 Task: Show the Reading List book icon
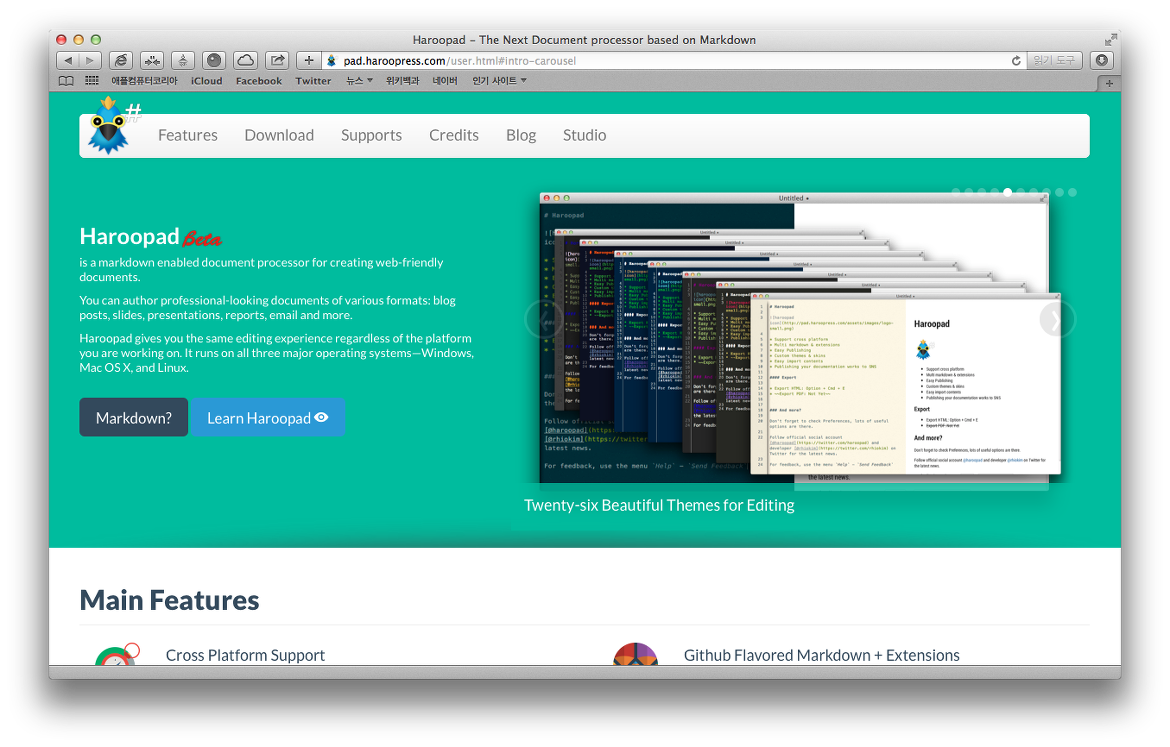[x=66, y=81]
